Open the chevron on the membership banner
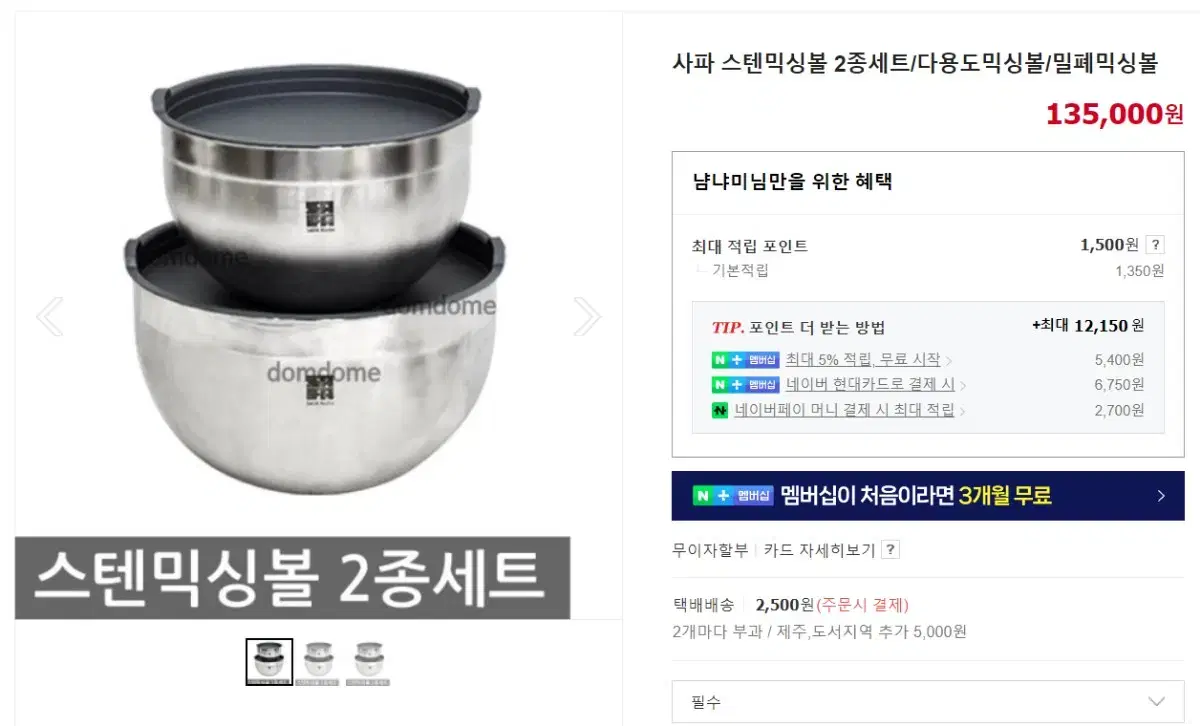The height and width of the screenshot is (726, 1200). (1161, 496)
